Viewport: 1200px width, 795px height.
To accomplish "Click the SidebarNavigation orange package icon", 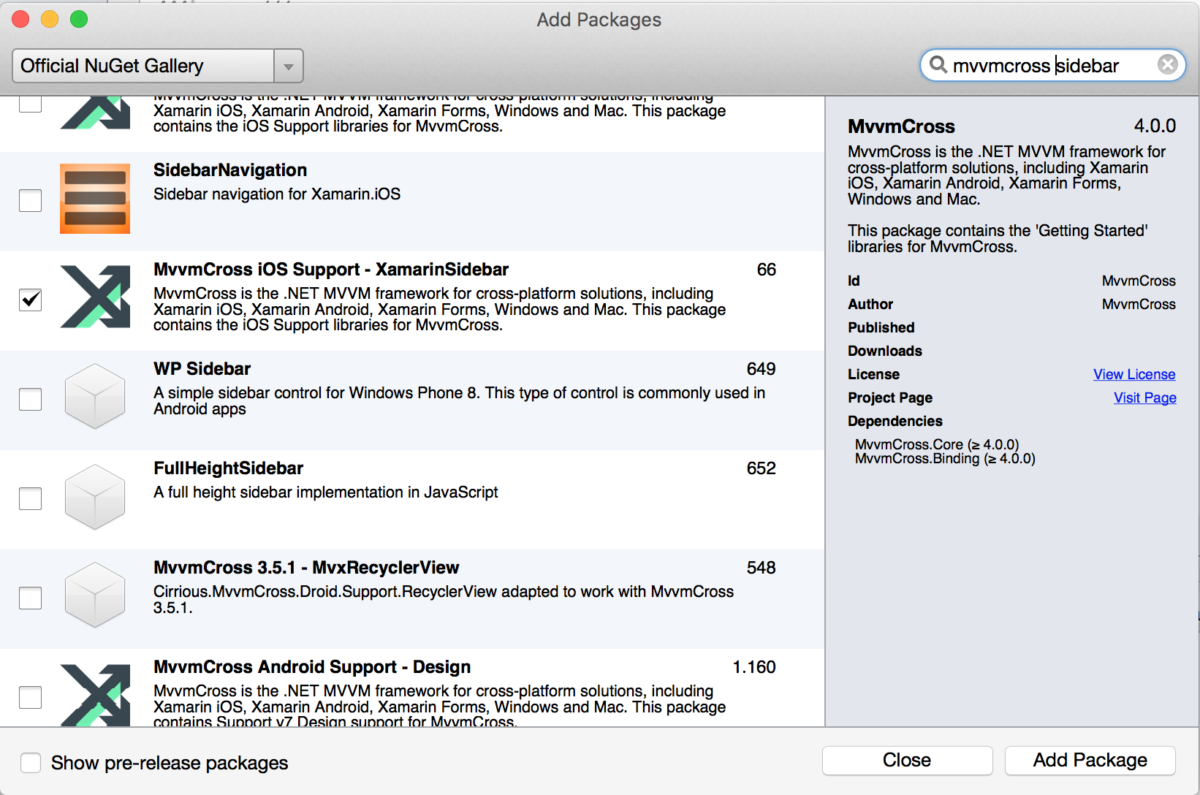I will coord(95,199).
